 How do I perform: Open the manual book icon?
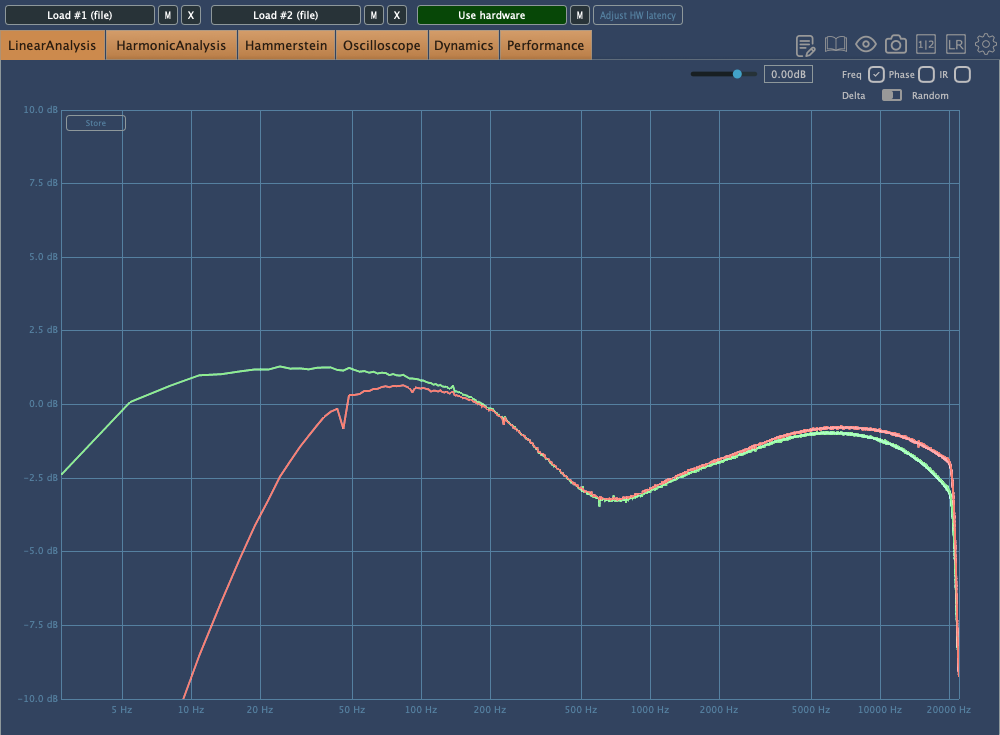[836, 45]
